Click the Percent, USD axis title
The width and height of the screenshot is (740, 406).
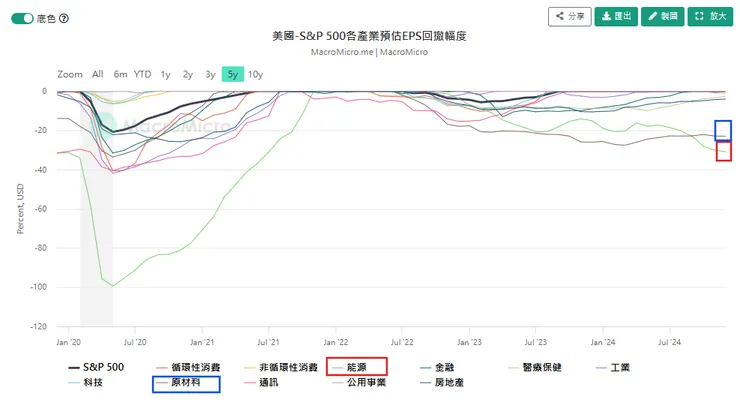click(x=20, y=209)
